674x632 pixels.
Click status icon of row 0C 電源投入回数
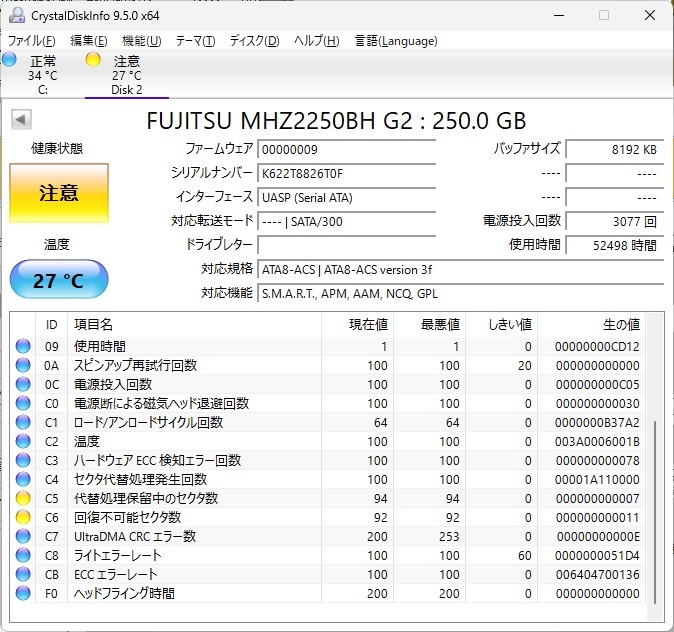click(23, 384)
